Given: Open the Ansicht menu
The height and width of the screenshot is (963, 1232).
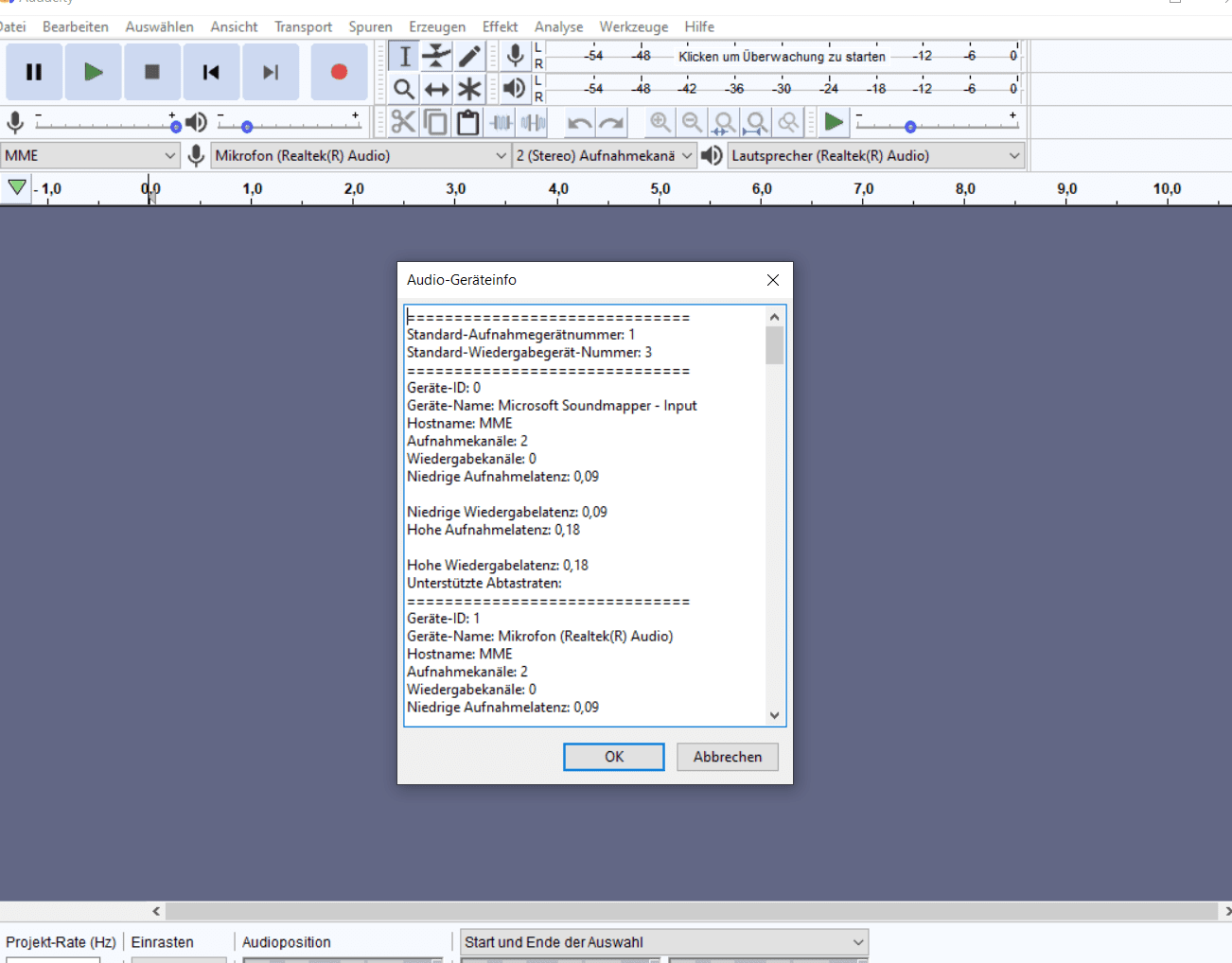Looking at the screenshot, I should 235,26.
